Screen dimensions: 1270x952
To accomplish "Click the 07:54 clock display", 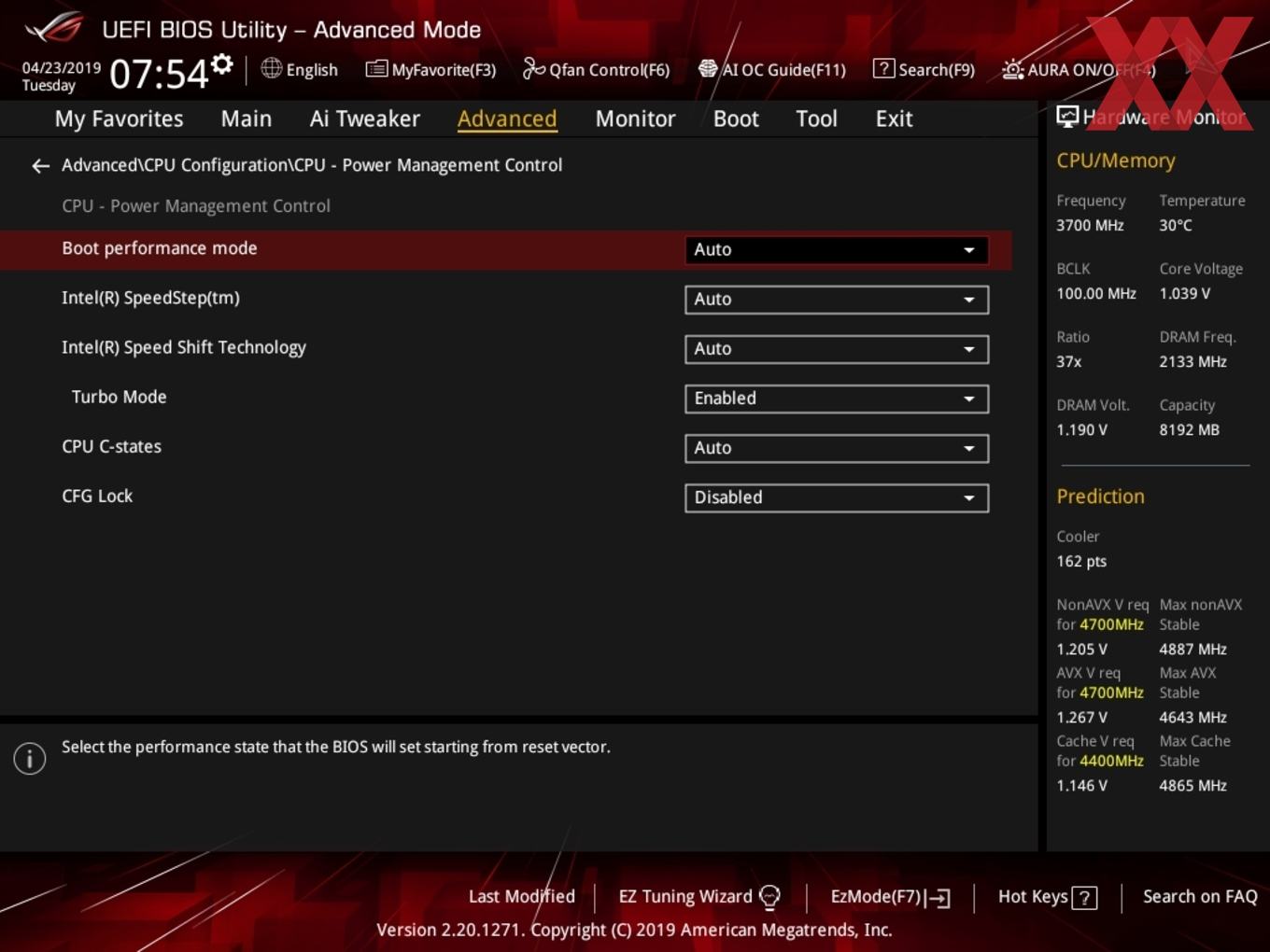I will 159,74.
